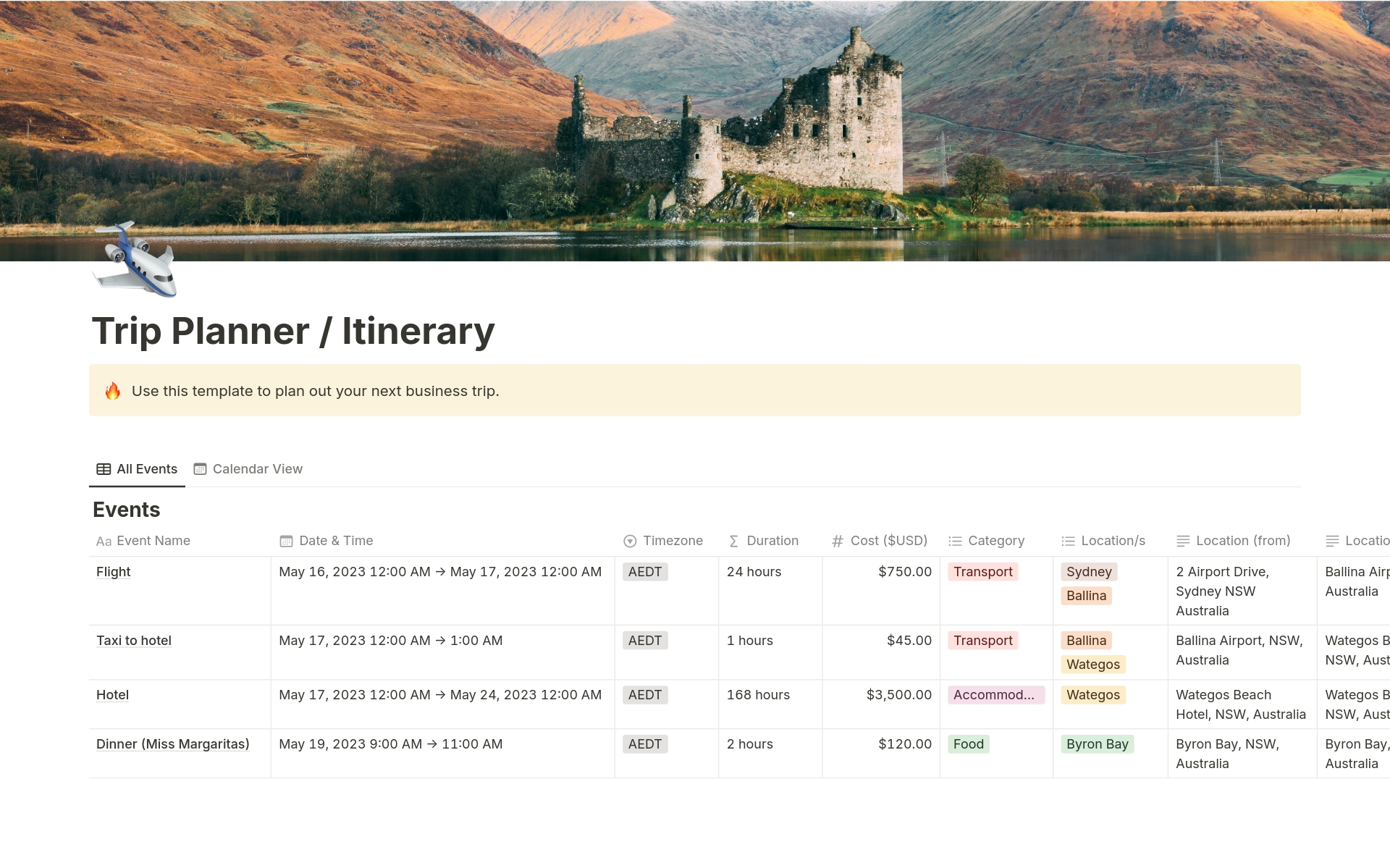This screenshot has height=868, width=1390.
Task: Click the Trip Planner / Itinerary title
Action: [293, 332]
